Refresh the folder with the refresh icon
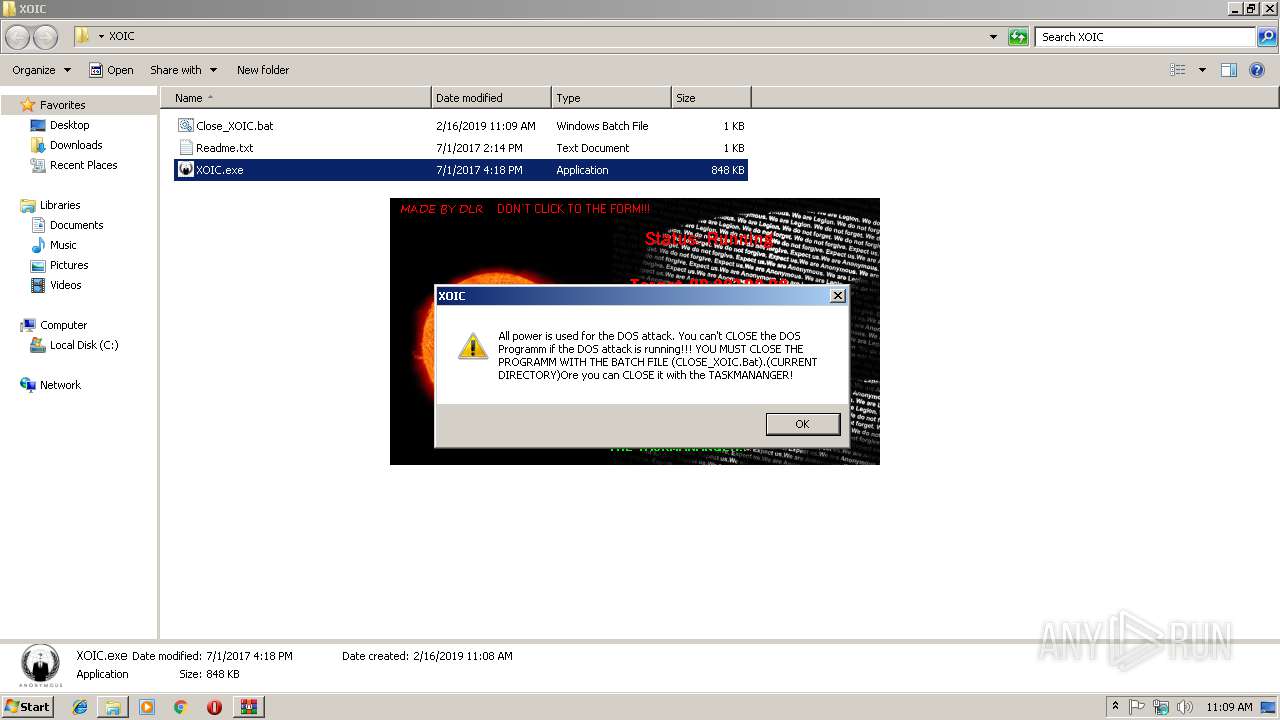 pyautogui.click(x=1018, y=37)
